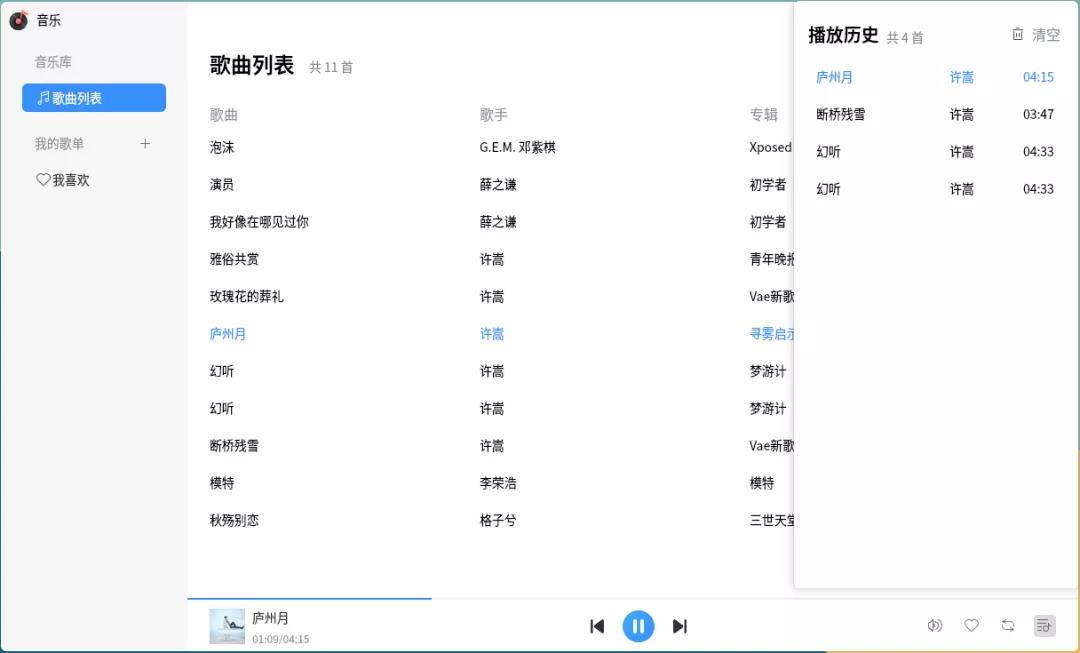Skip to next track

(x=680, y=625)
